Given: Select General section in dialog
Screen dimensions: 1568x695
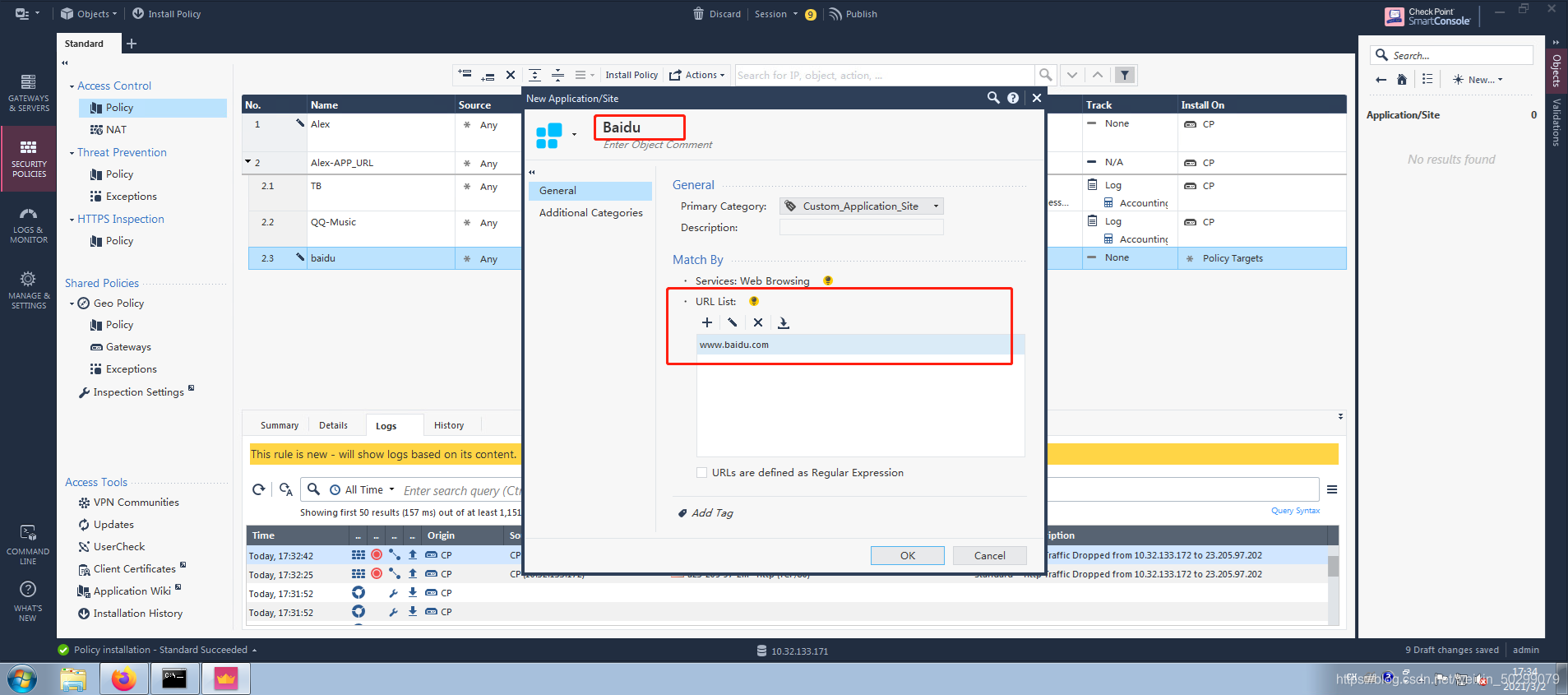Looking at the screenshot, I should [x=590, y=190].
